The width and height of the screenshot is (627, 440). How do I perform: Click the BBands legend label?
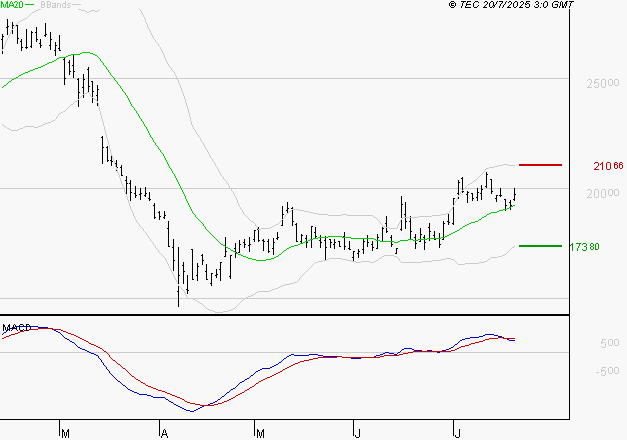pyautogui.click(x=56, y=5)
